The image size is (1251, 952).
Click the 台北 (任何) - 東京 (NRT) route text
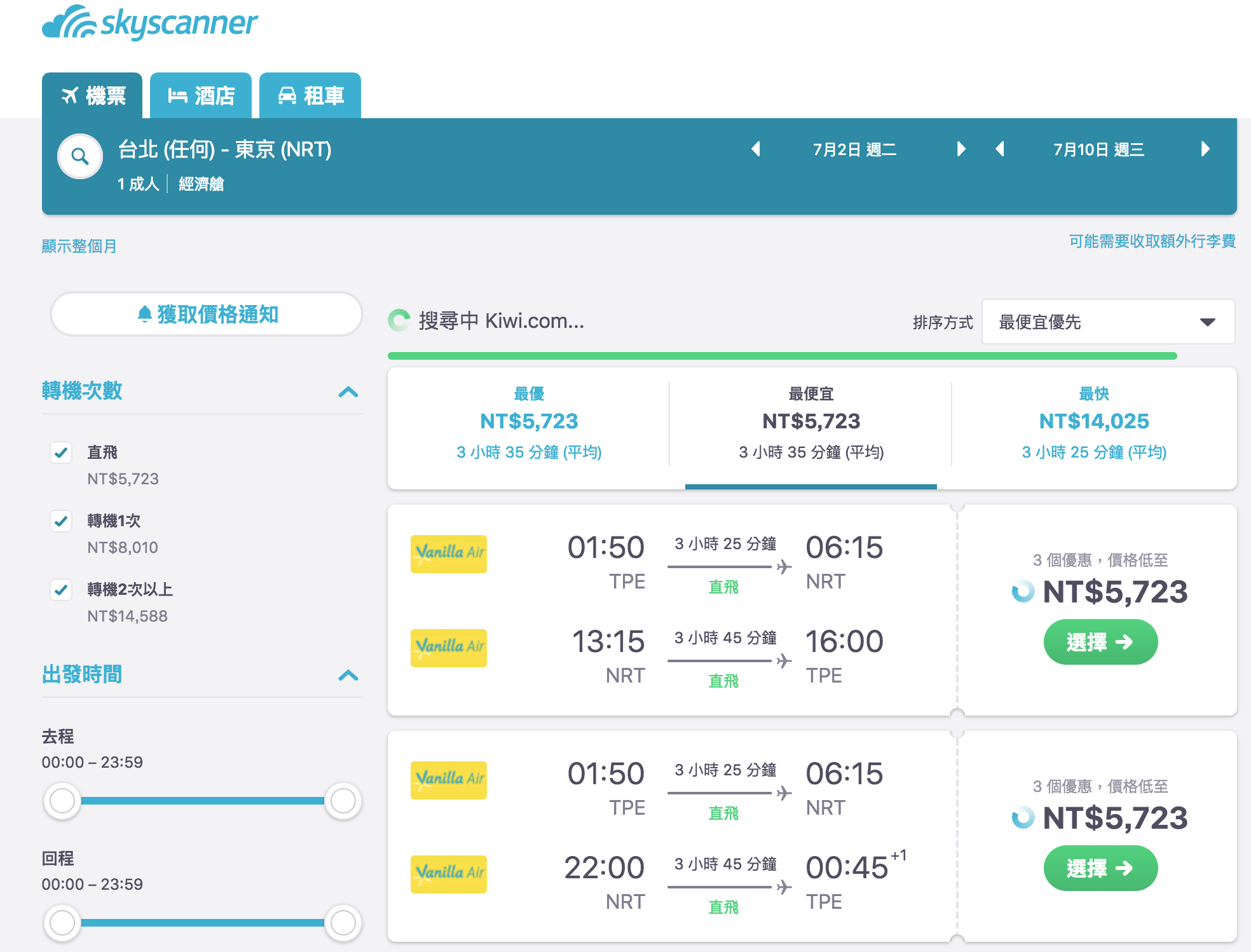(225, 149)
